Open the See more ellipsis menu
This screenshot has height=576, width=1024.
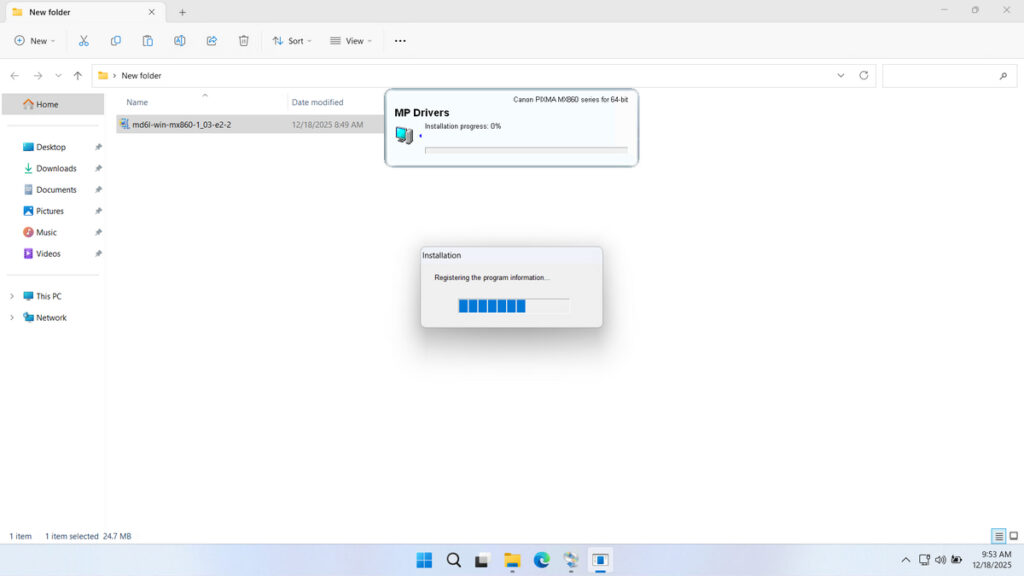point(400,41)
